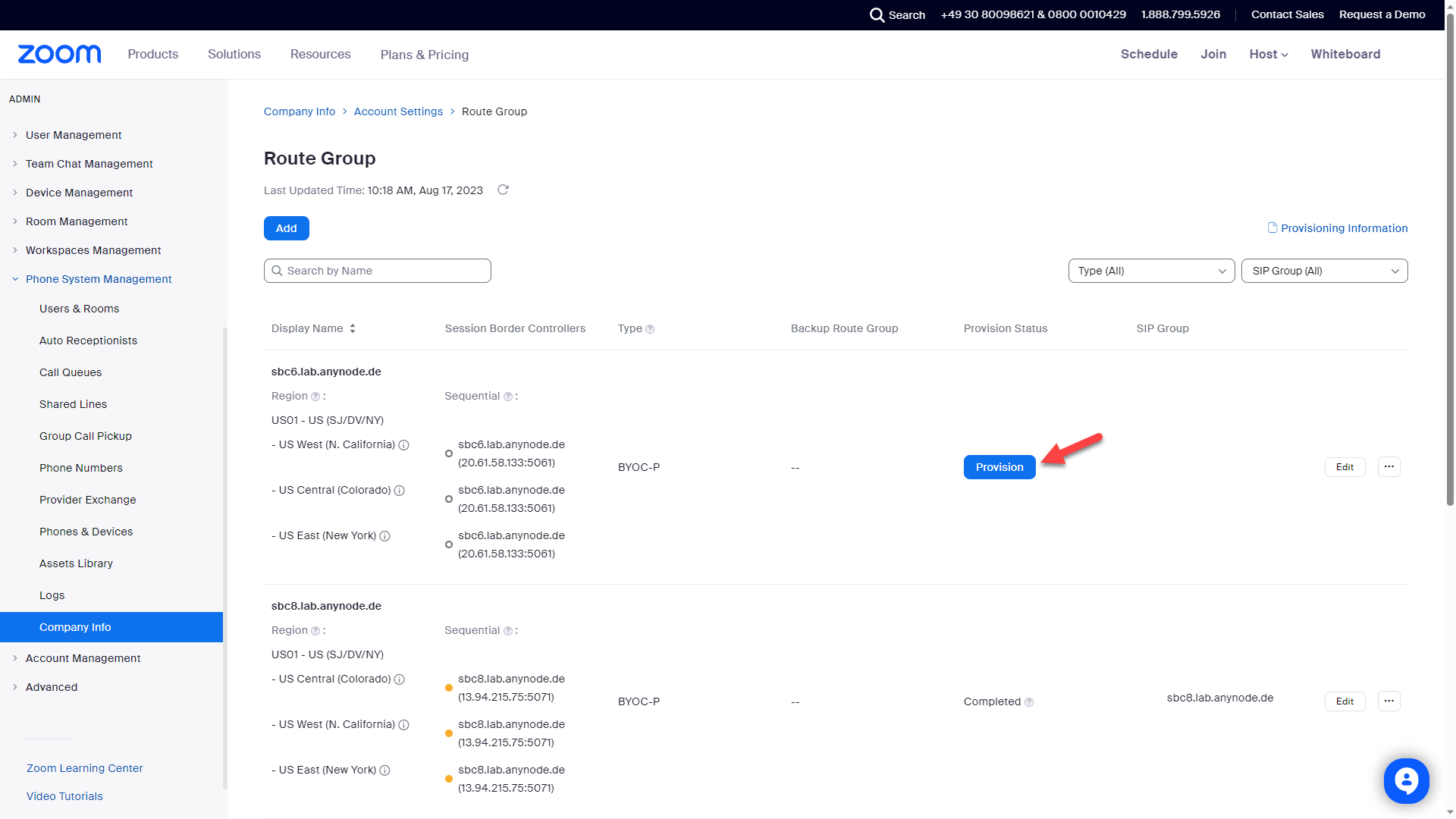This screenshot has height=819, width=1456.
Task: Open the Host dropdown menu
Action: (1269, 54)
